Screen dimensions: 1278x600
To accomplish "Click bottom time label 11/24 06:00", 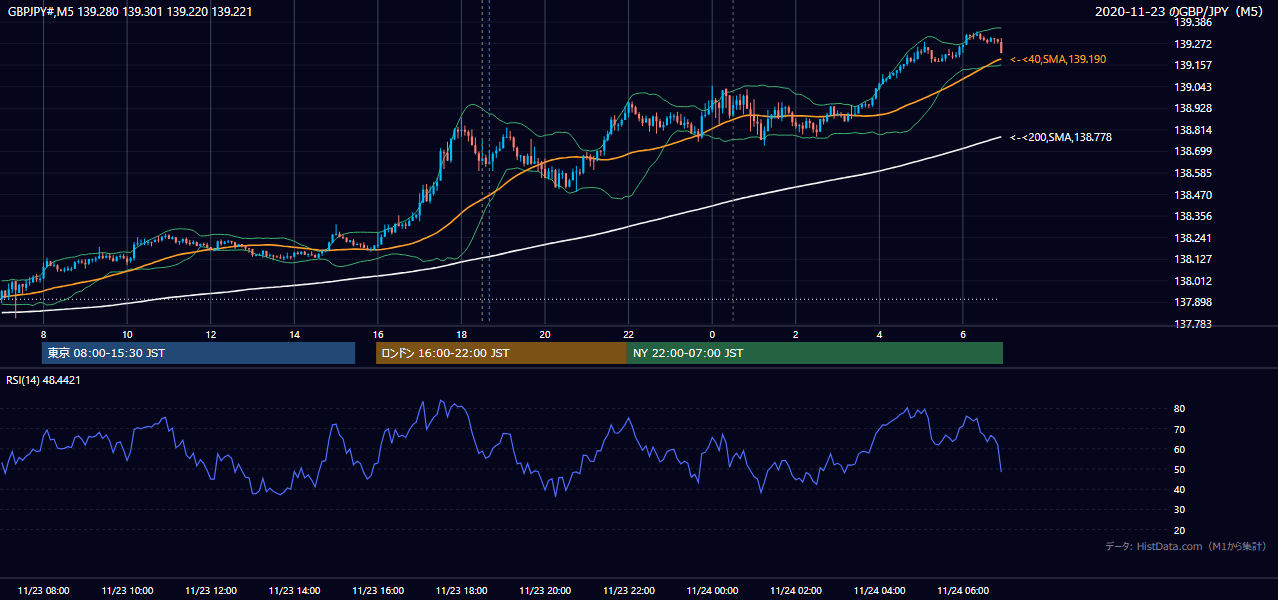I will [x=963, y=591].
